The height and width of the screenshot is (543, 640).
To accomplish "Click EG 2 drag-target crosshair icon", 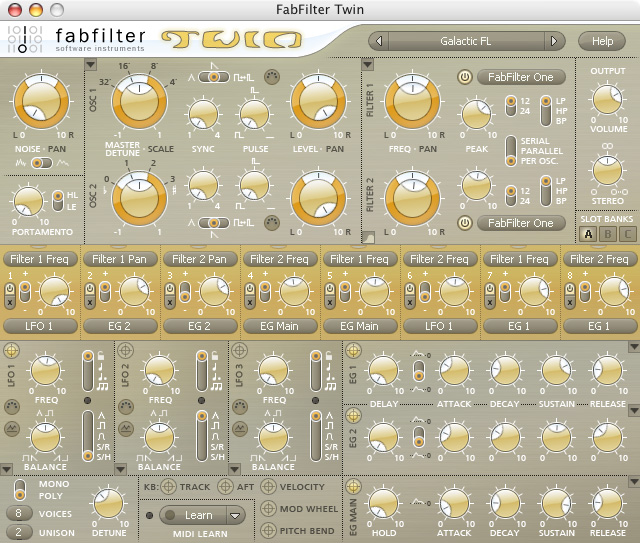I will [353, 416].
